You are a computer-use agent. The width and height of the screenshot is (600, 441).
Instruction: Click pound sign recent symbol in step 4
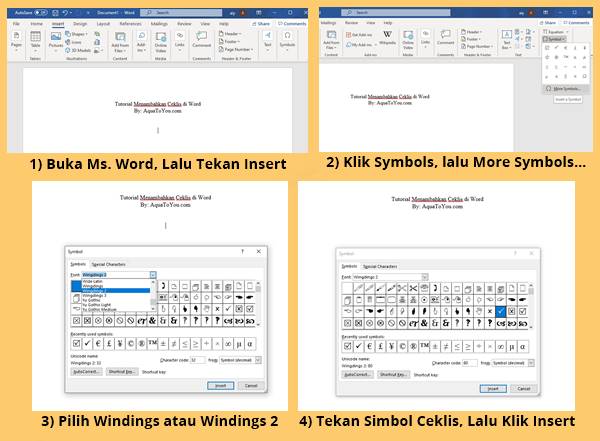click(x=380, y=346)
